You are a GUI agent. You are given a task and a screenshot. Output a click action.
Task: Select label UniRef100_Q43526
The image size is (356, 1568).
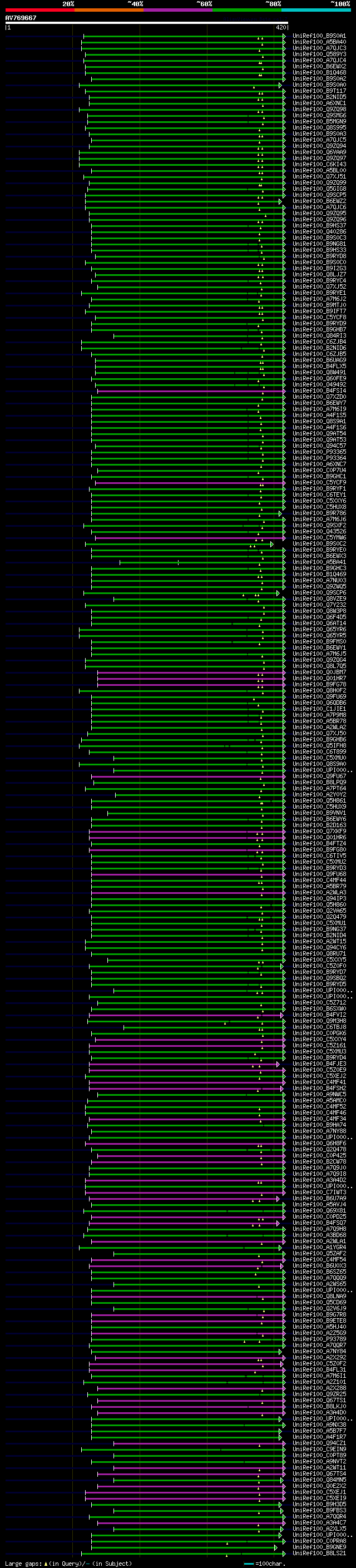click(x=319, y=531)
